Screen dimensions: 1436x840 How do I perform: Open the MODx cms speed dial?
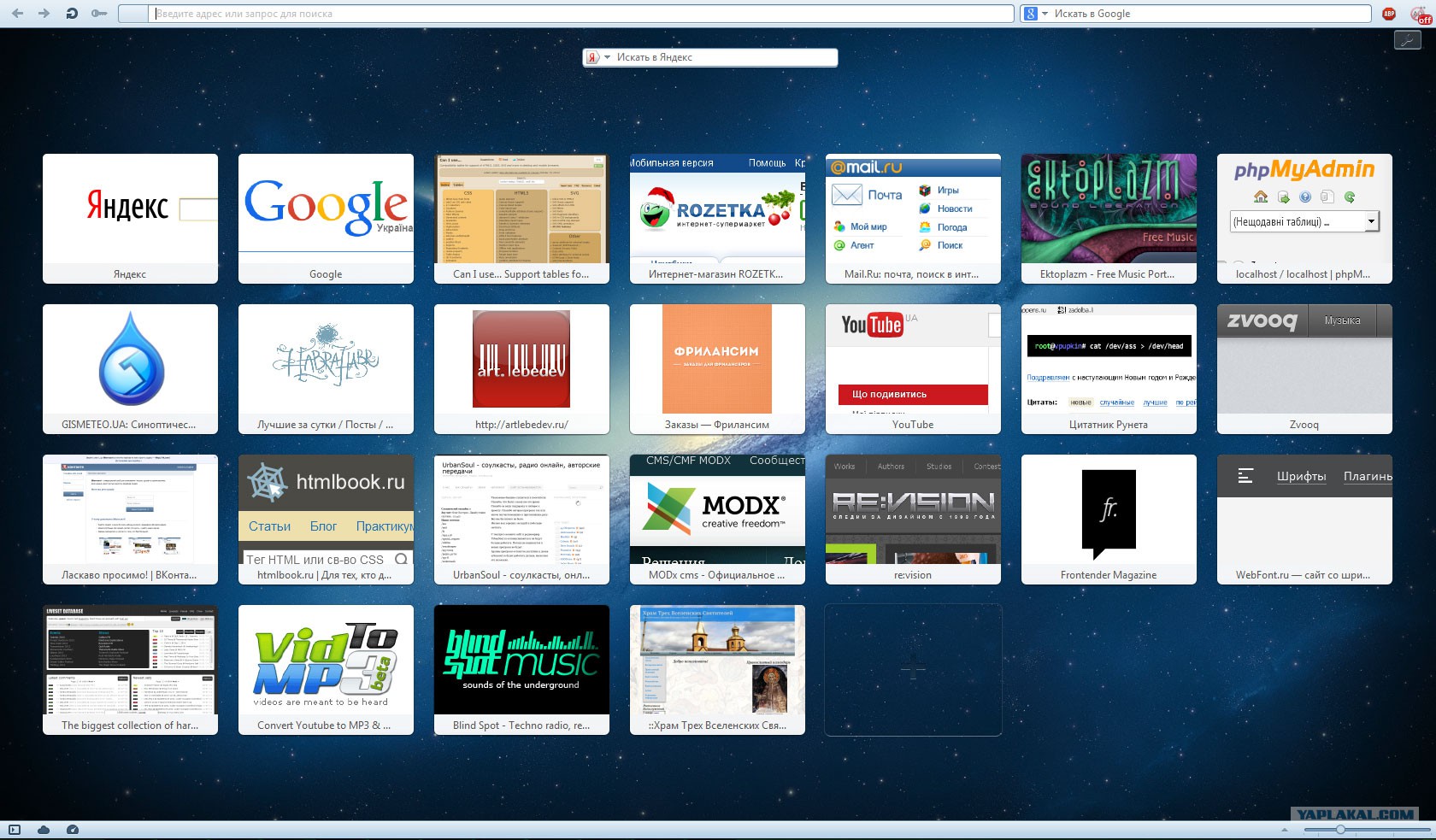coord(717,520)
